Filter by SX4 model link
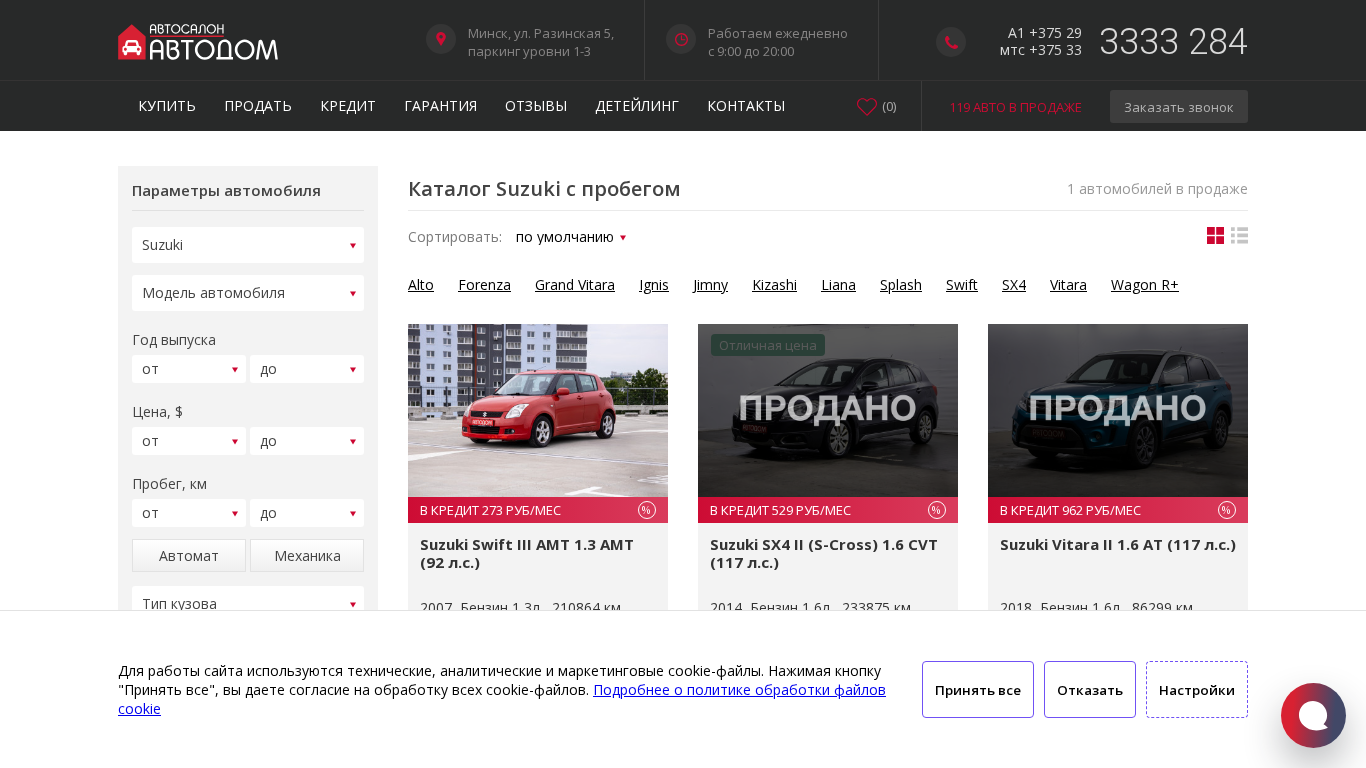1366x768 pixels. pos(1014,285)
